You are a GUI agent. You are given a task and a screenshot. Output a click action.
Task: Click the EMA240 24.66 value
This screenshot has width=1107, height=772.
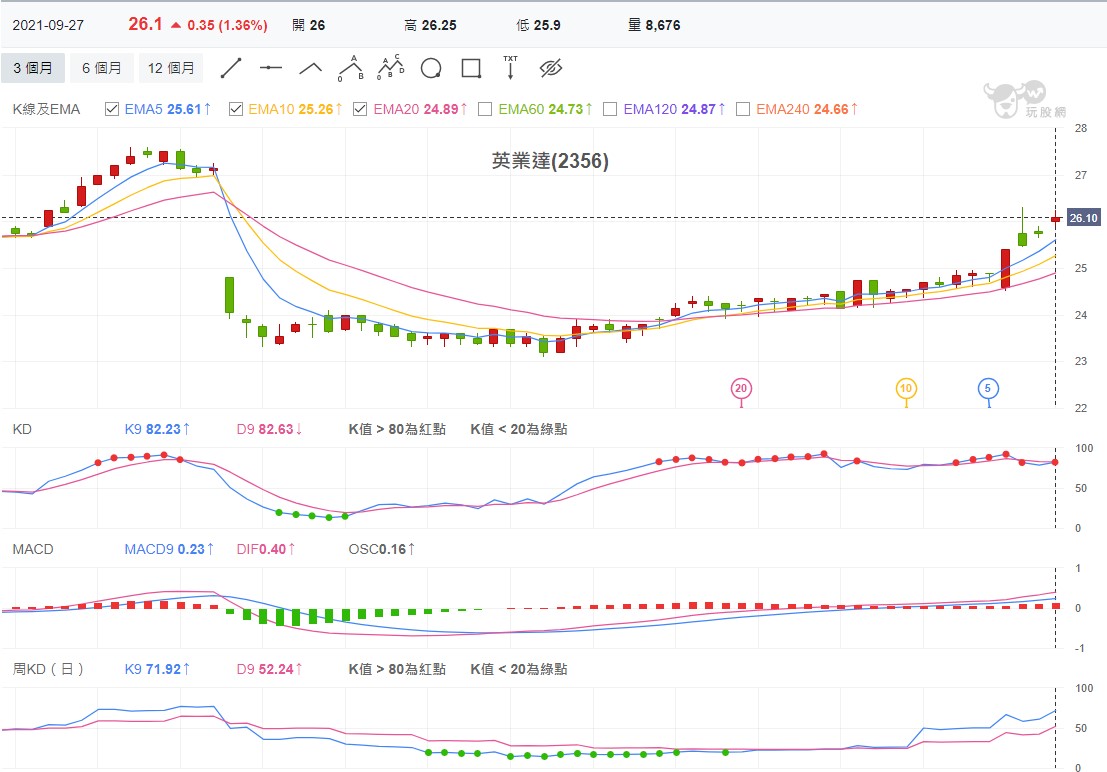coord(808,109)
